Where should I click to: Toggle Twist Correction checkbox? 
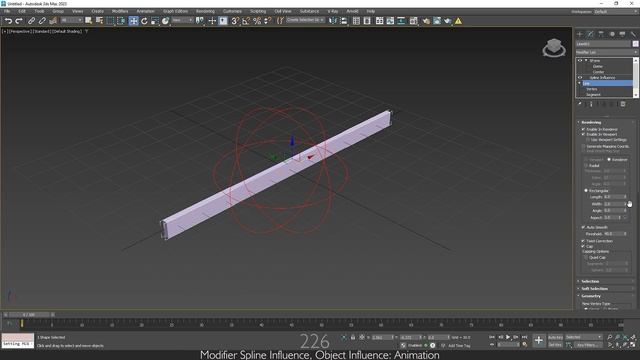click(583, 241)
